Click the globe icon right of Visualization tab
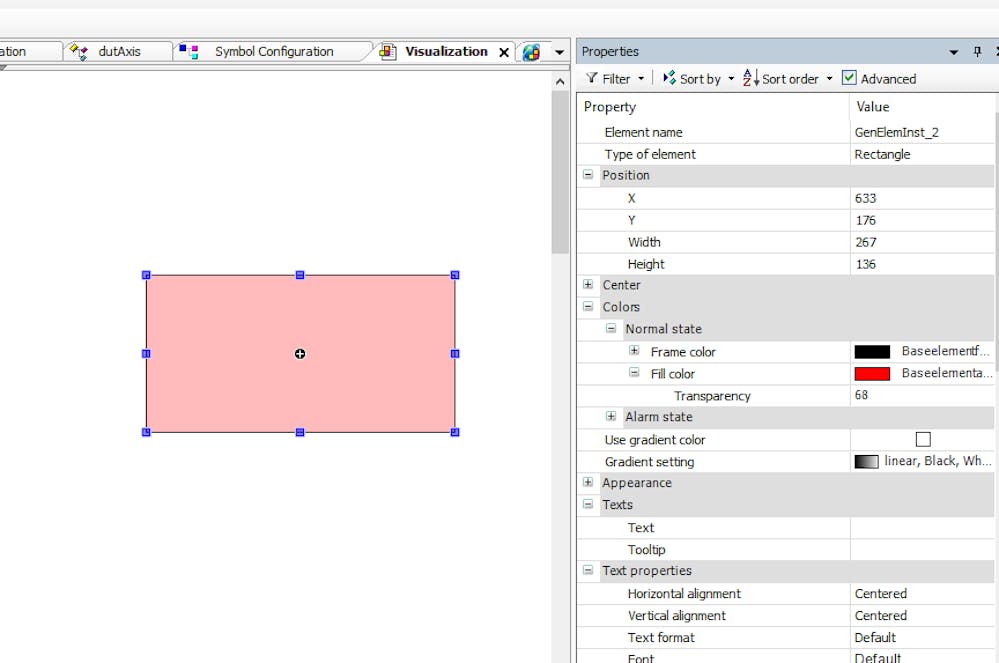The image size is (999, 663). tap(531, 51)
